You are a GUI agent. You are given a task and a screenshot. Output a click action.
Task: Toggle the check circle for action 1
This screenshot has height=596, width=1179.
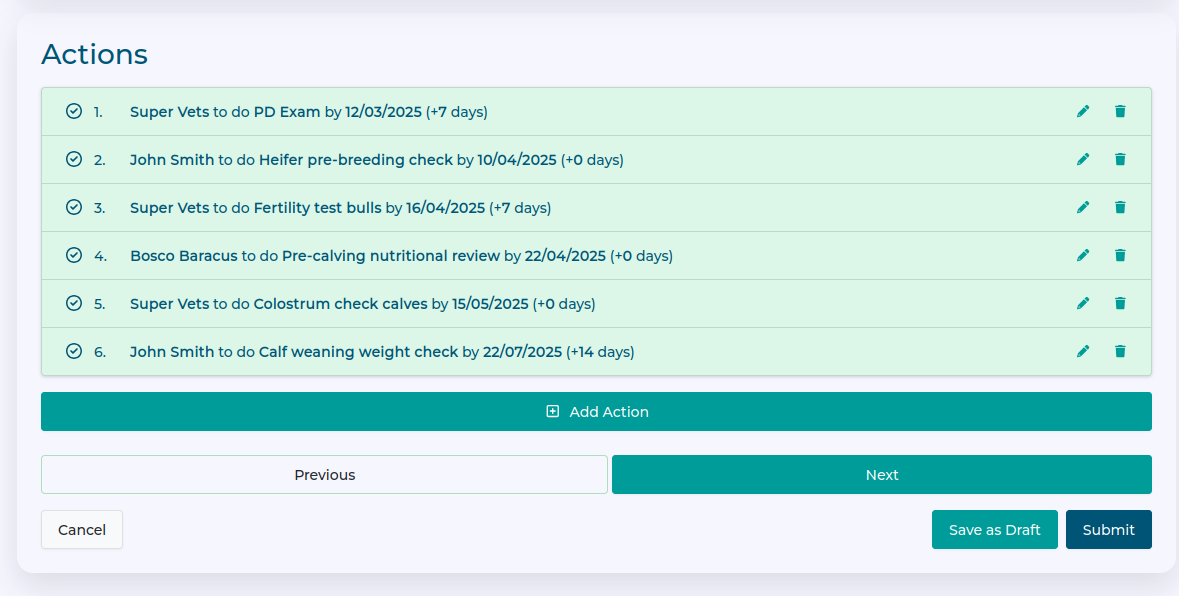[x=73, y=111]
